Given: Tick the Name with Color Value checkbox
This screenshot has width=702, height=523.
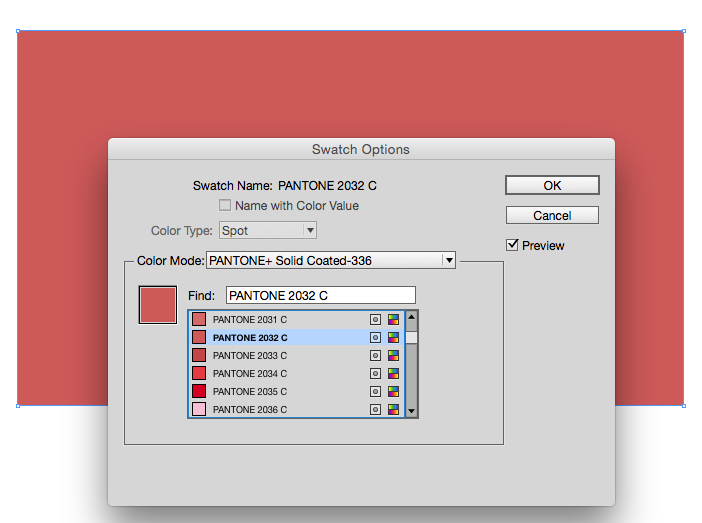Looking at the screenshot, I should coord(225,206).
